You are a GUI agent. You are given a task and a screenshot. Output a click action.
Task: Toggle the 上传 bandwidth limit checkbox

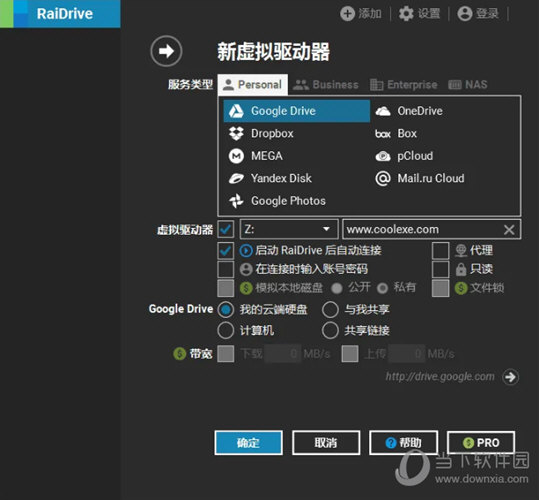pos(350,354)
